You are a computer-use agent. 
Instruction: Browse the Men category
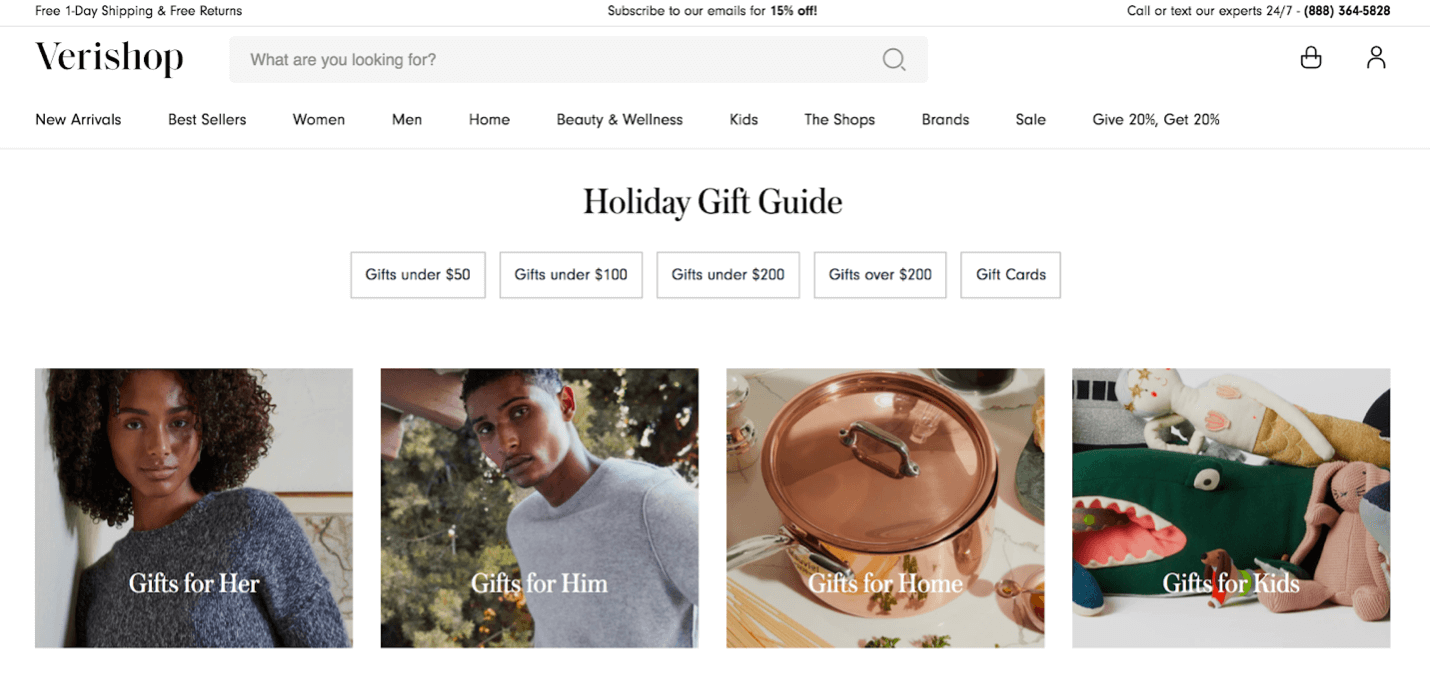coord(406,119)
